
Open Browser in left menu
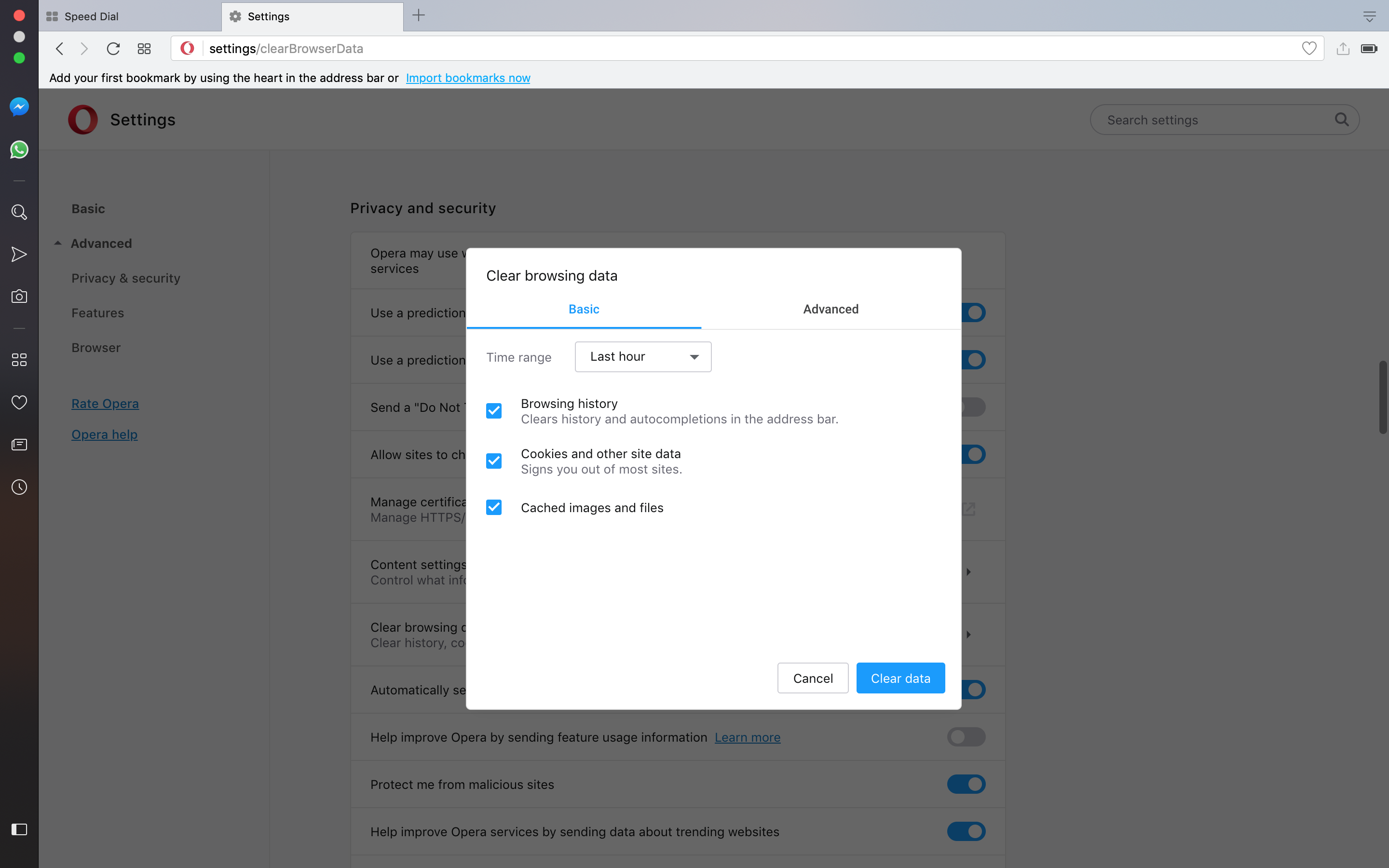pyautogui.click(x=96, y=348)
